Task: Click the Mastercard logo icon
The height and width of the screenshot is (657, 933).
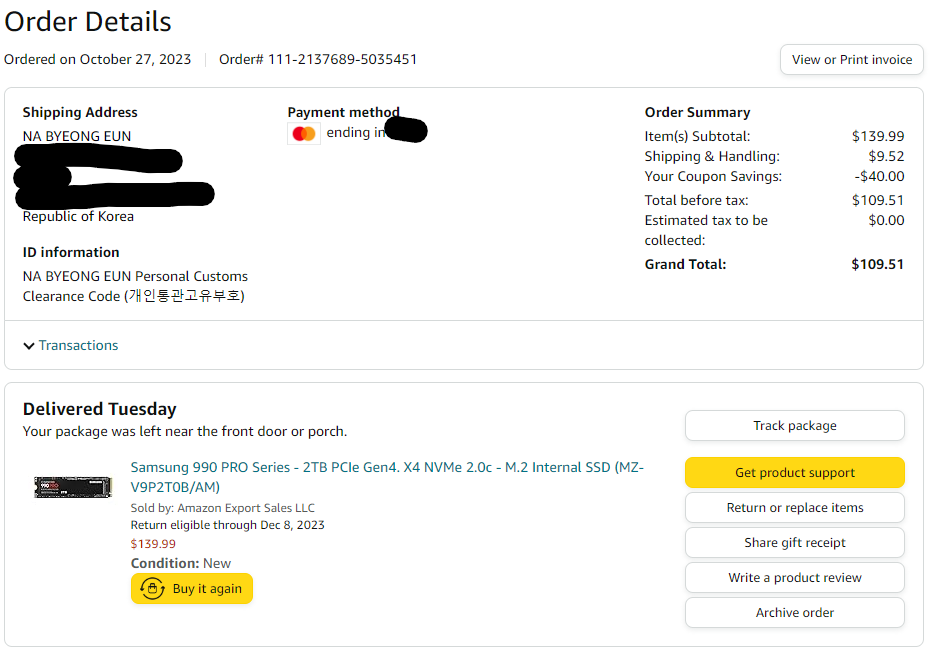Action: 304,133
